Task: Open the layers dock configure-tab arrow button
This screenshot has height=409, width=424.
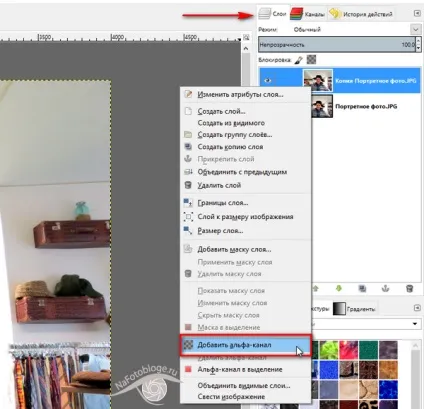Action: (x=417, y=13)
